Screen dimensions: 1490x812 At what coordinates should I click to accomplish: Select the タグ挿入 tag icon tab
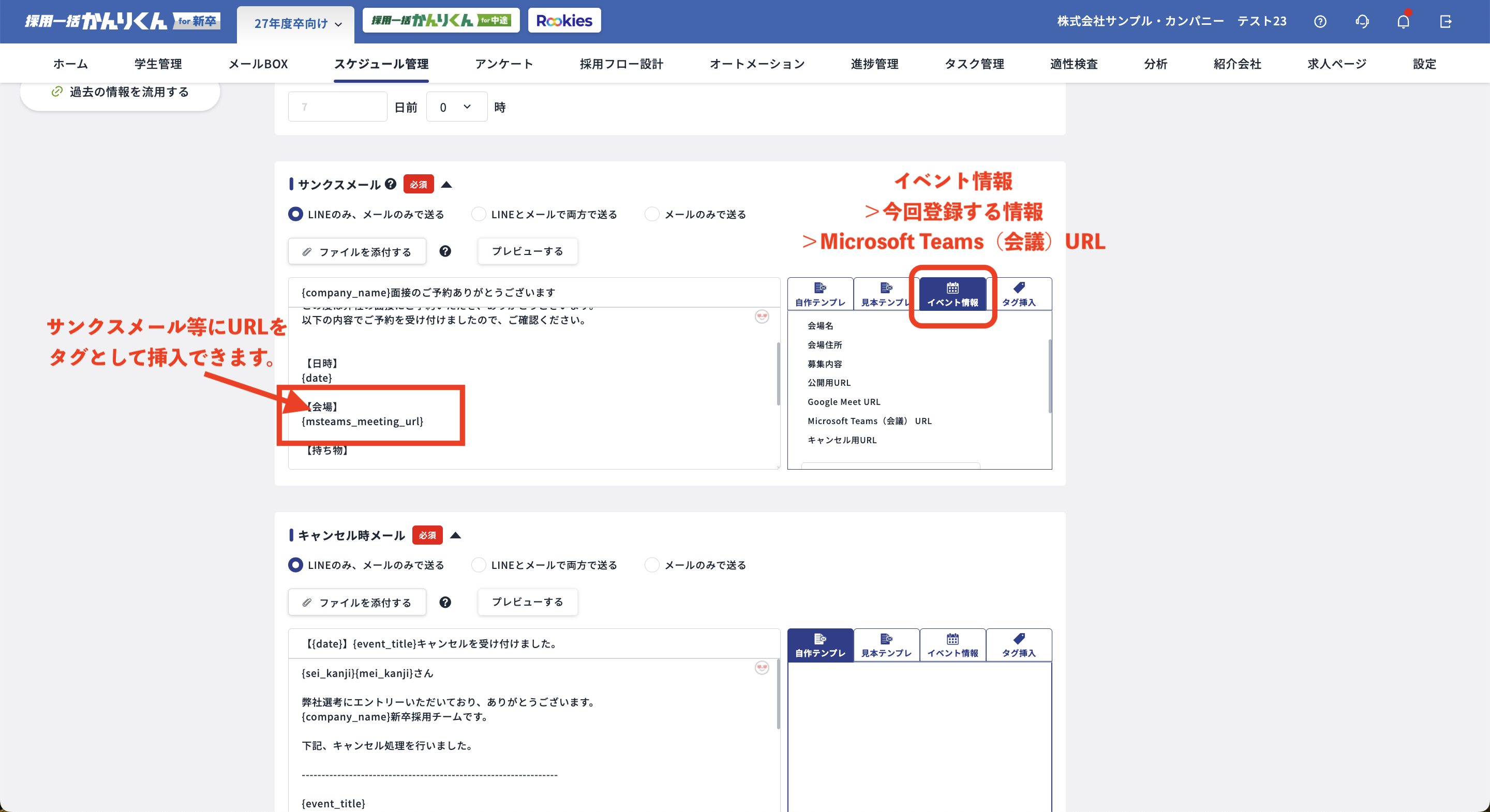[x=1019, y=294]
